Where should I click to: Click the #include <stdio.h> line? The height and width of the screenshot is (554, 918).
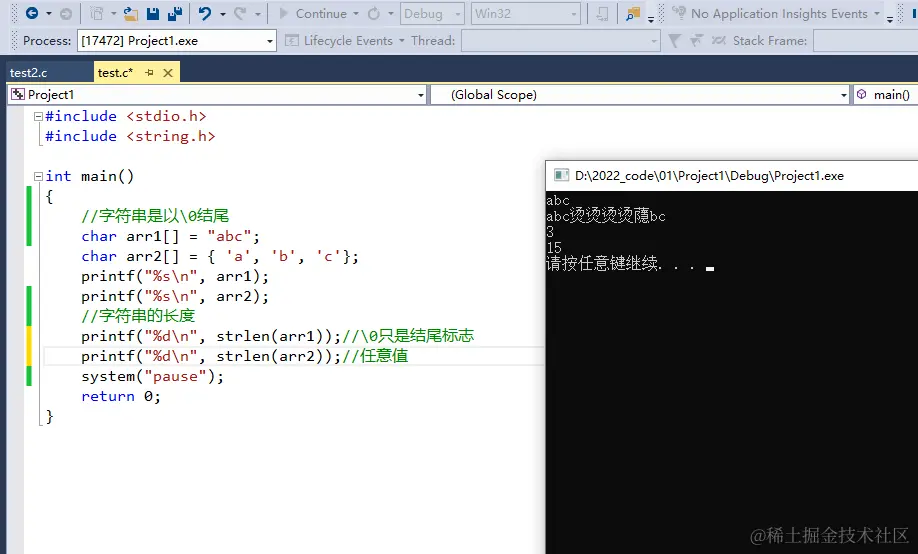pyautogui.click(x=126, y=117)
